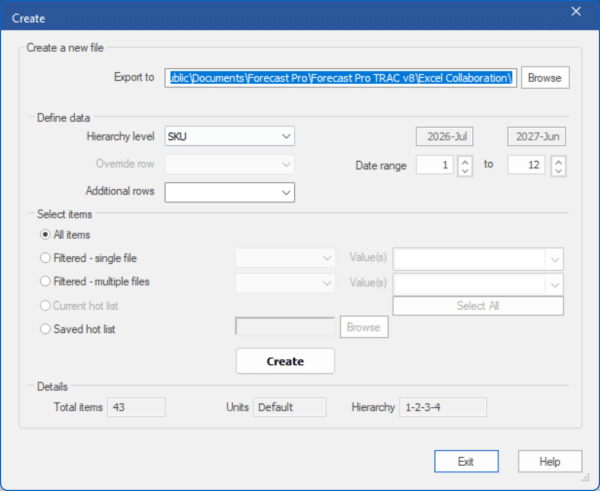The image size is (600, 491).
Task: Click the Date range start field
Action: [434, 165]
